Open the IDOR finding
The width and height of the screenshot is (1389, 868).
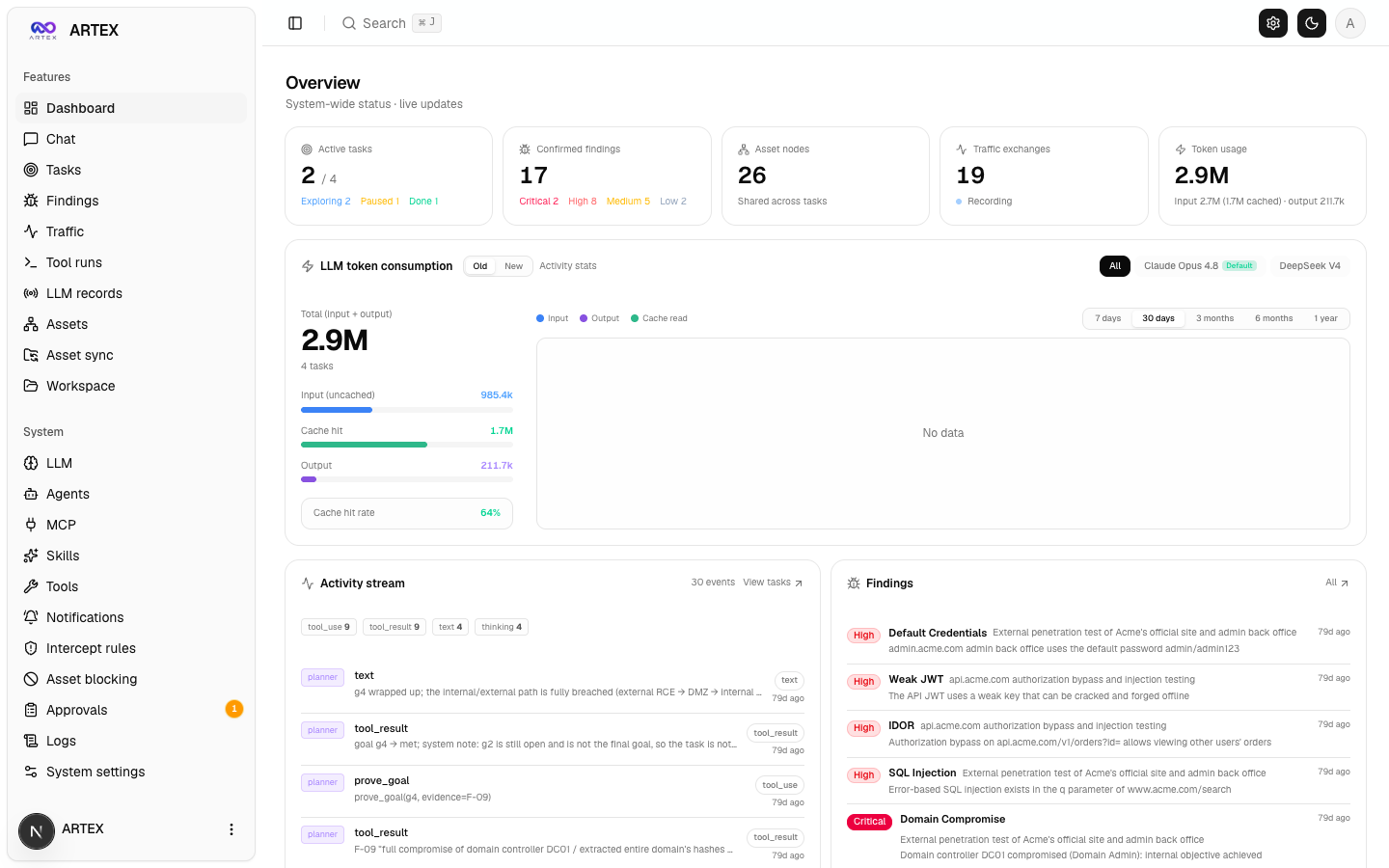pyautogui.click(x=1099, y=734)
